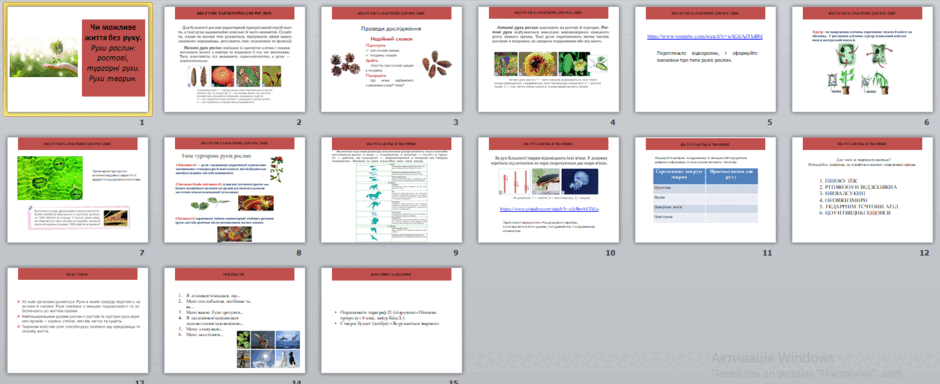Select slide 2 thumbnail
This screenshot has height=384, width=940.
tap(234, 59)
